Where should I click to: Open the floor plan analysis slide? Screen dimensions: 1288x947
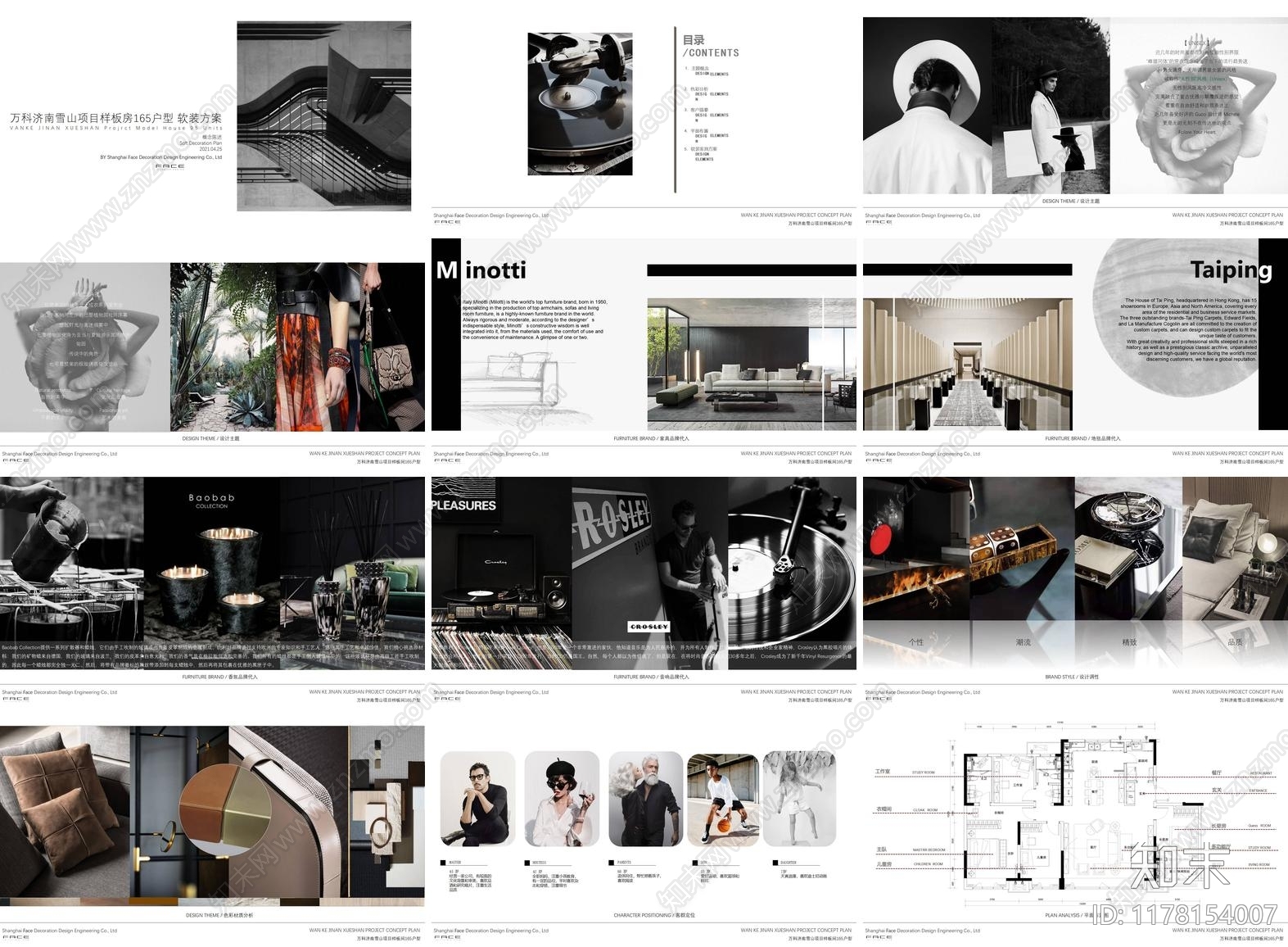[x=1075, y=831]
